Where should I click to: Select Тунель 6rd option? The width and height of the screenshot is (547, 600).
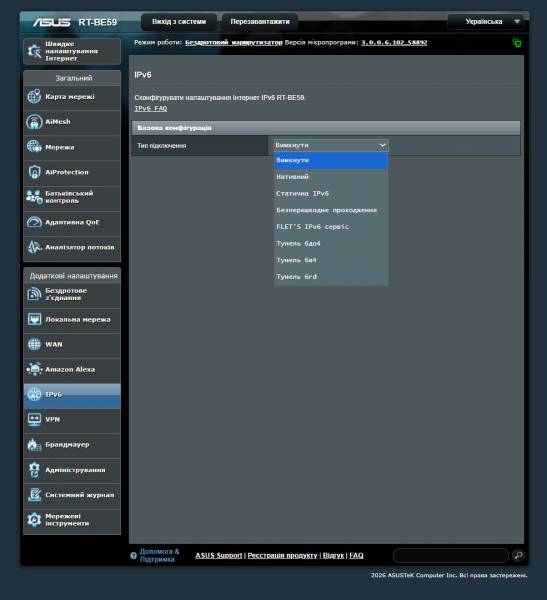331,277
